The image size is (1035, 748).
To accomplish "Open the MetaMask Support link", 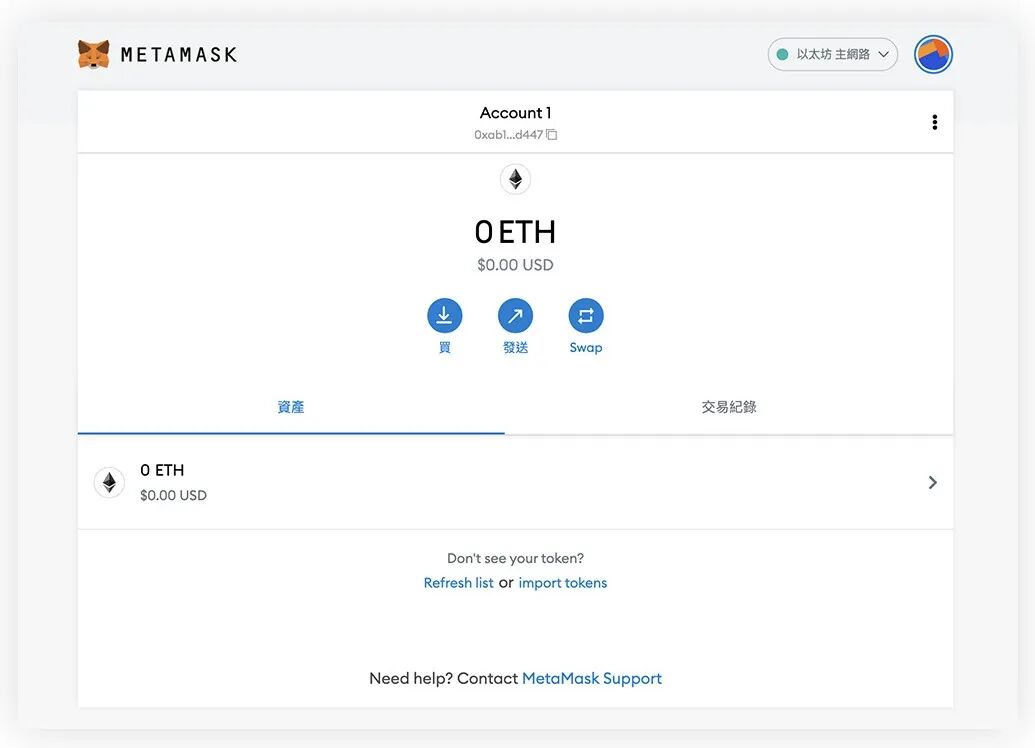I will 591,679.
